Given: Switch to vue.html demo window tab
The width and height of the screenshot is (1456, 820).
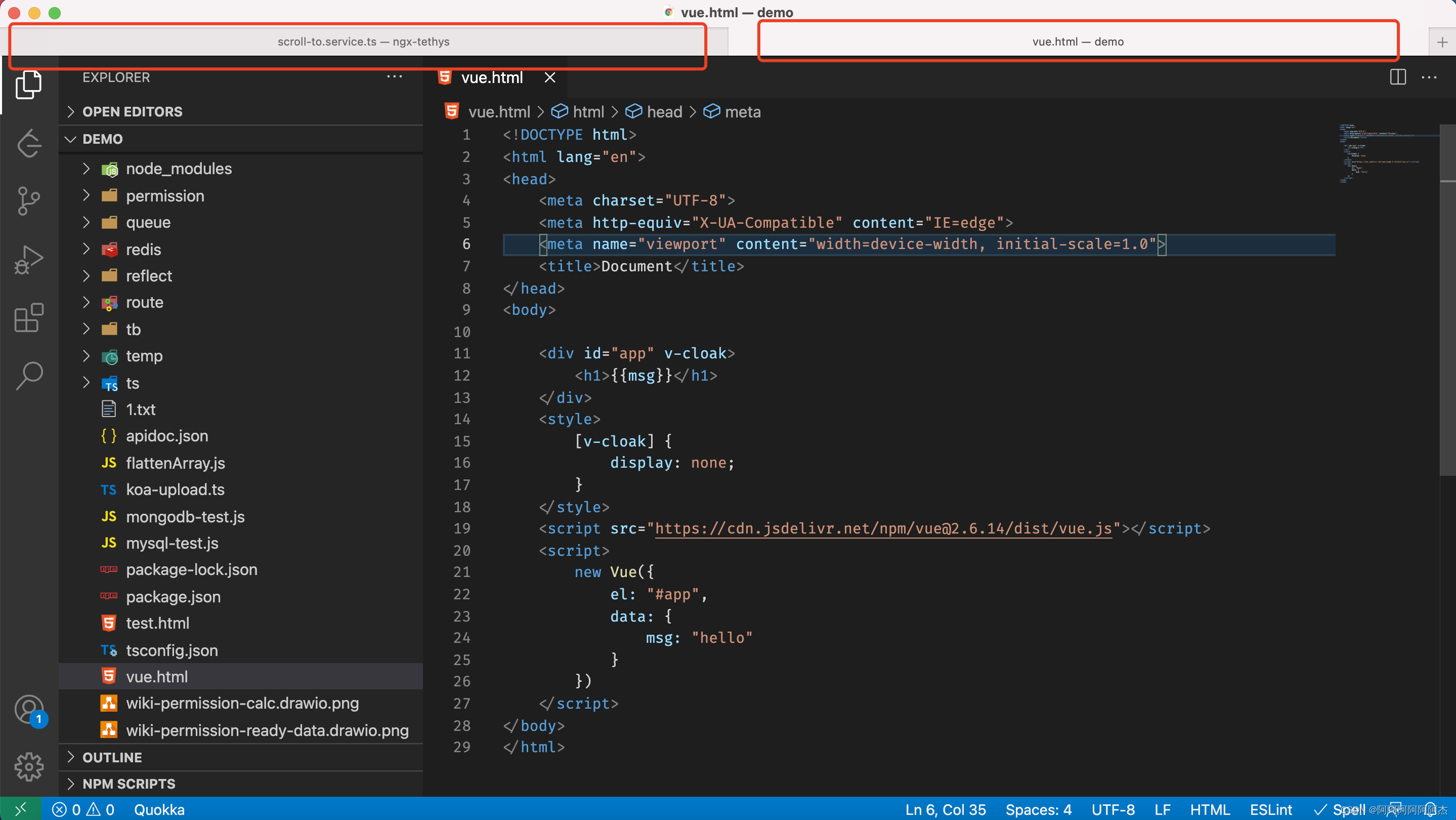Looking at the screenshot, I should click(1078, 42).
